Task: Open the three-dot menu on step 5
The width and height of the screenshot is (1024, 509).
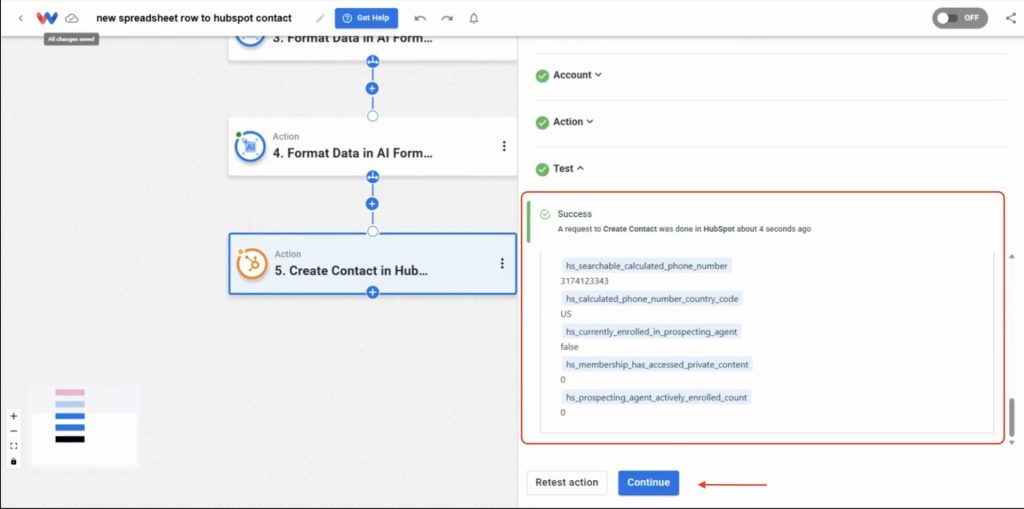Action: (x=502, y=263)
